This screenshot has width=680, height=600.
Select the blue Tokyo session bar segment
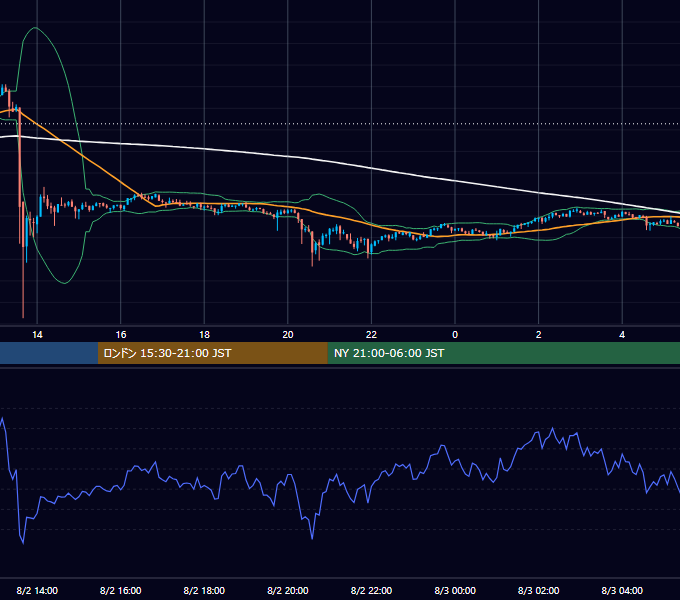pyautogui.click(x=49, y=353)
